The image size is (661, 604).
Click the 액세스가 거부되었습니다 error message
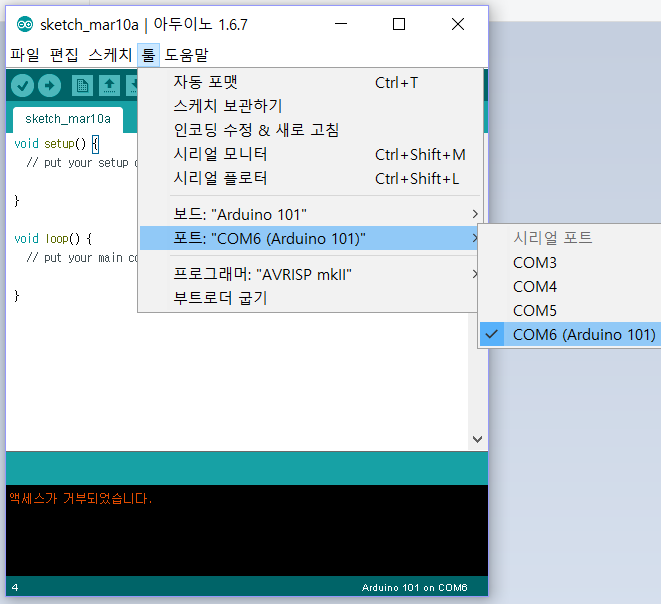coord(81,499)
